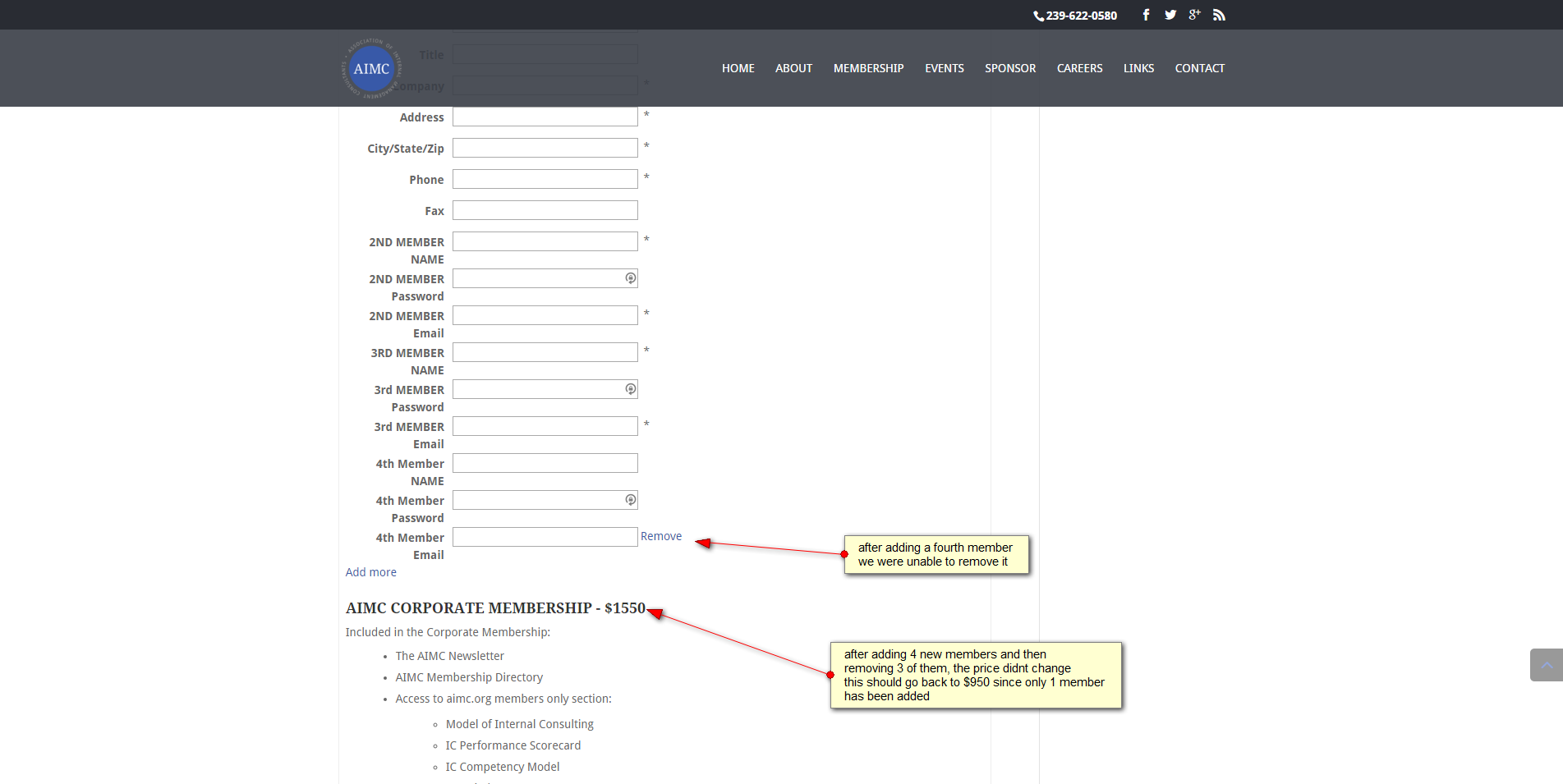Click the 4th Member NAME field
This screenshot has width=1563, height=784.
tap(545, 463)
